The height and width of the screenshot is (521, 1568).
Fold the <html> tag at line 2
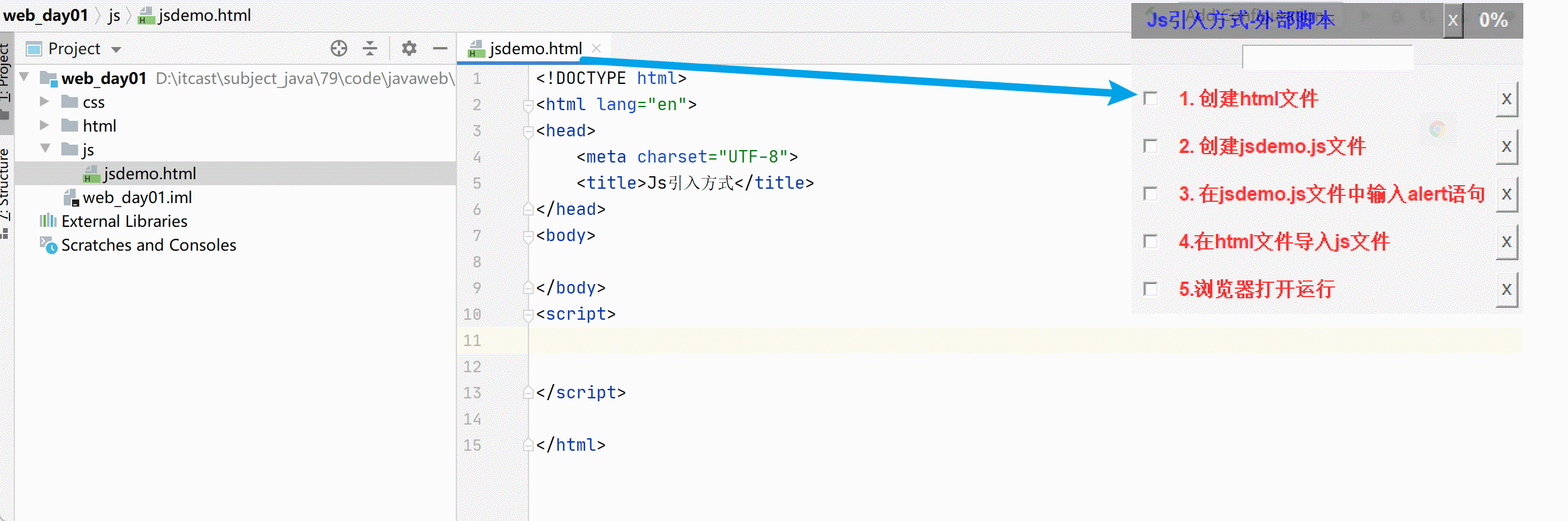click(528, 105)
